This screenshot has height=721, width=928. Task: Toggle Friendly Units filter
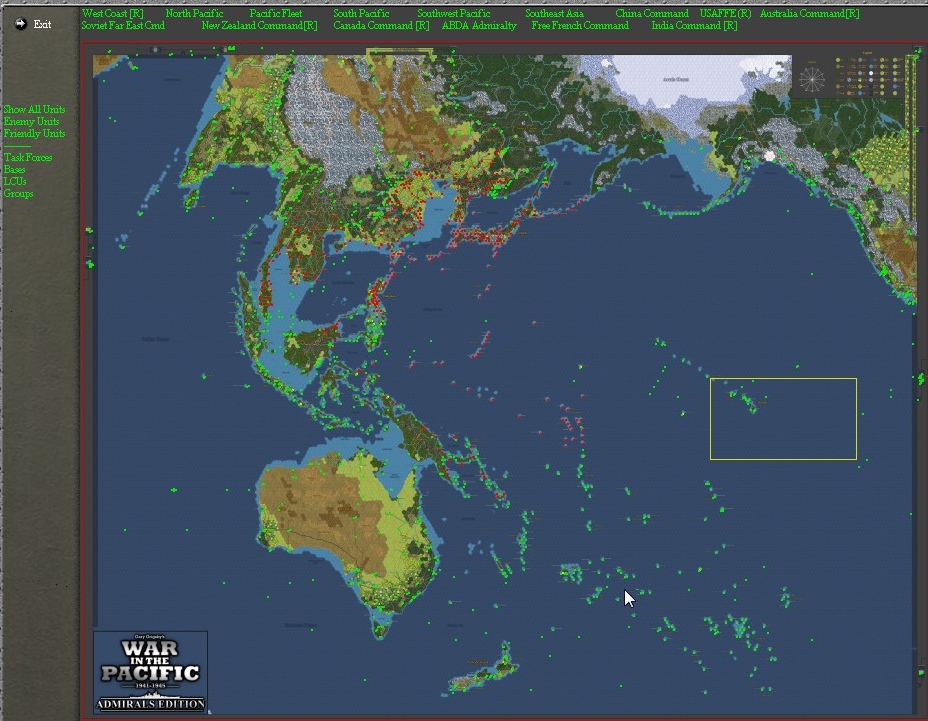34,134
